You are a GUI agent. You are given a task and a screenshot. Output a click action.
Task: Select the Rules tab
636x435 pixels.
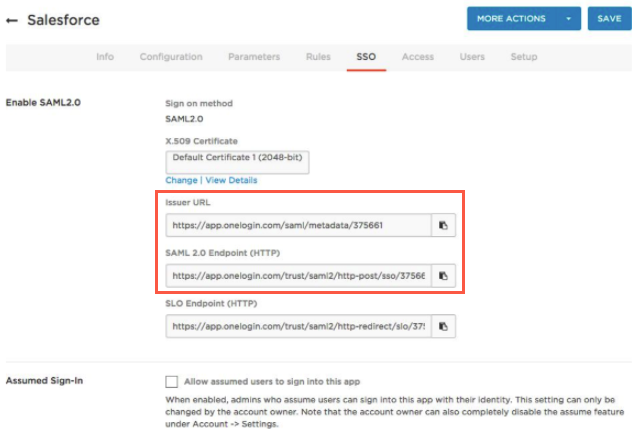click(x=318, y=57)
